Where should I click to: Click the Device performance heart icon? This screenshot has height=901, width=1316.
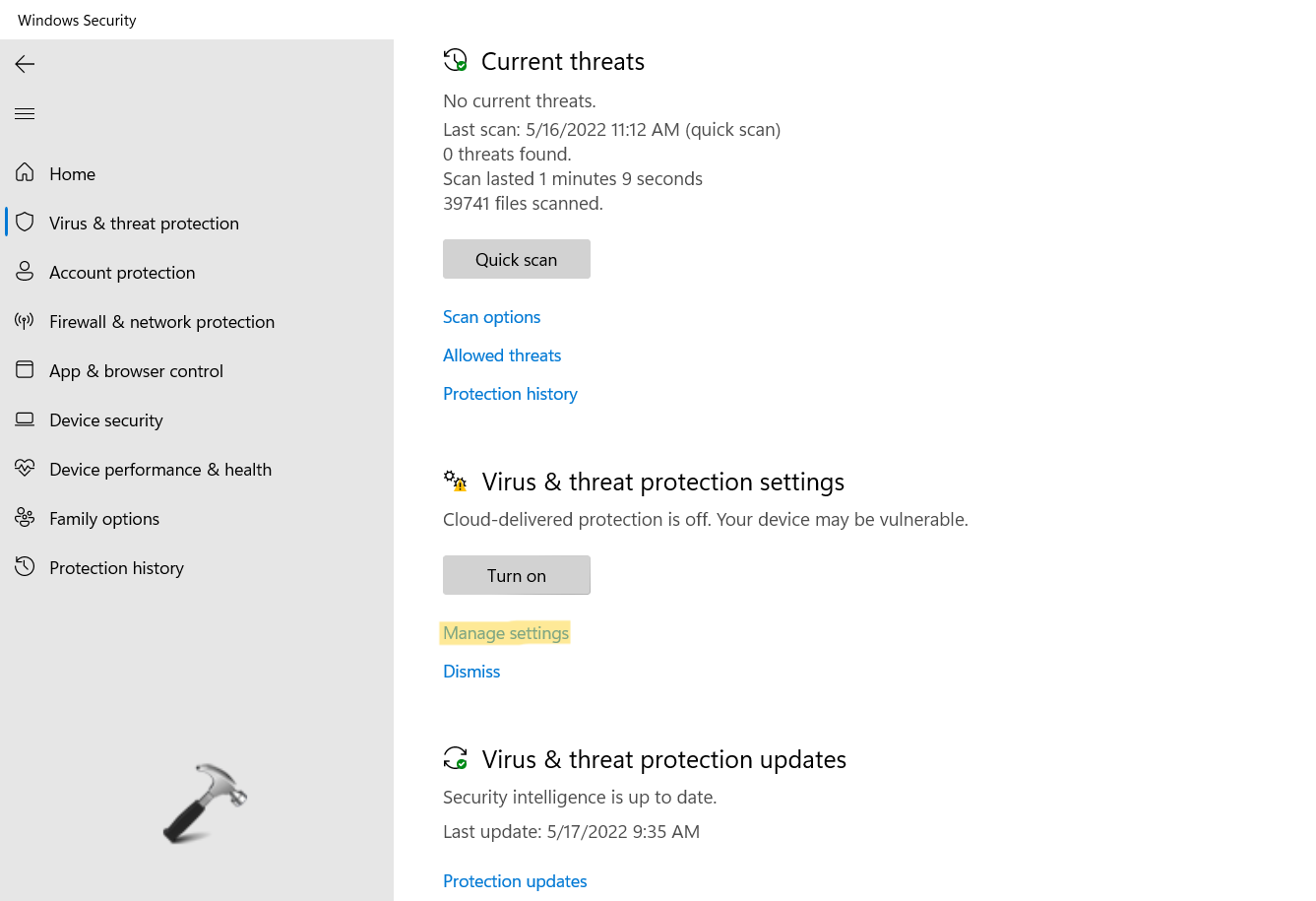click(25, 469)
